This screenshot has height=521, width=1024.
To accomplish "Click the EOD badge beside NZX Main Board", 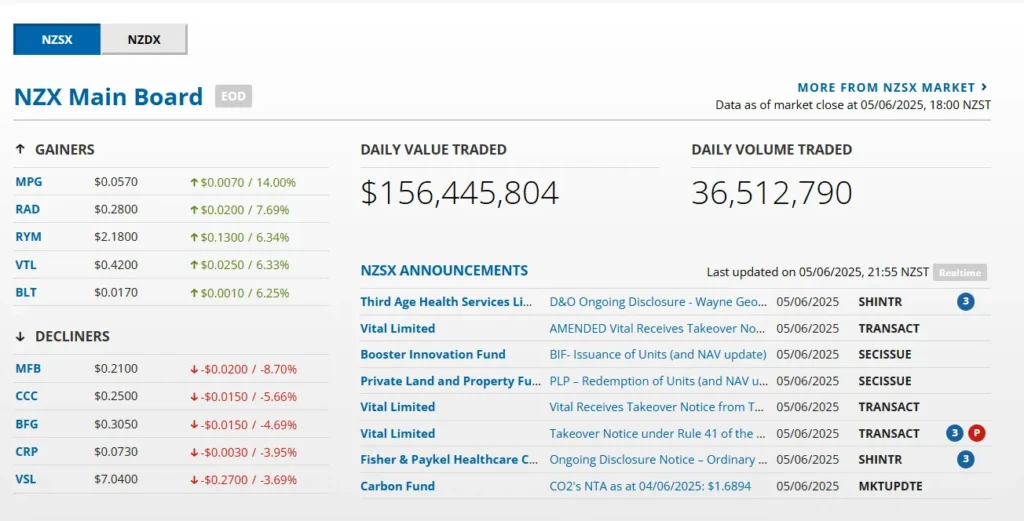I will [x=234, y=96].
